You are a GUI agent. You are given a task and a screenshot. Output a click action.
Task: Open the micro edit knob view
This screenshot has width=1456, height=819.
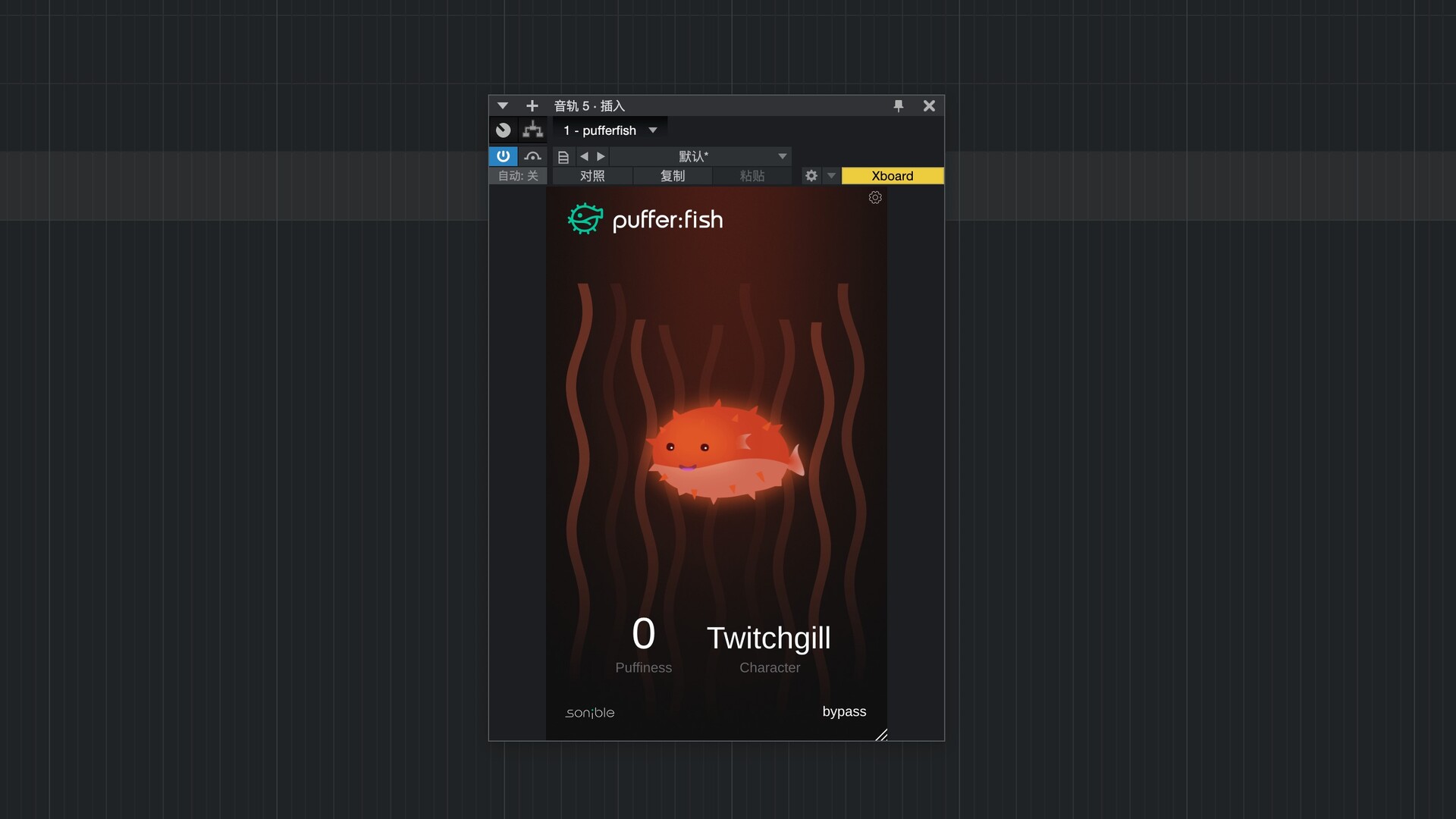pos(504,130)
